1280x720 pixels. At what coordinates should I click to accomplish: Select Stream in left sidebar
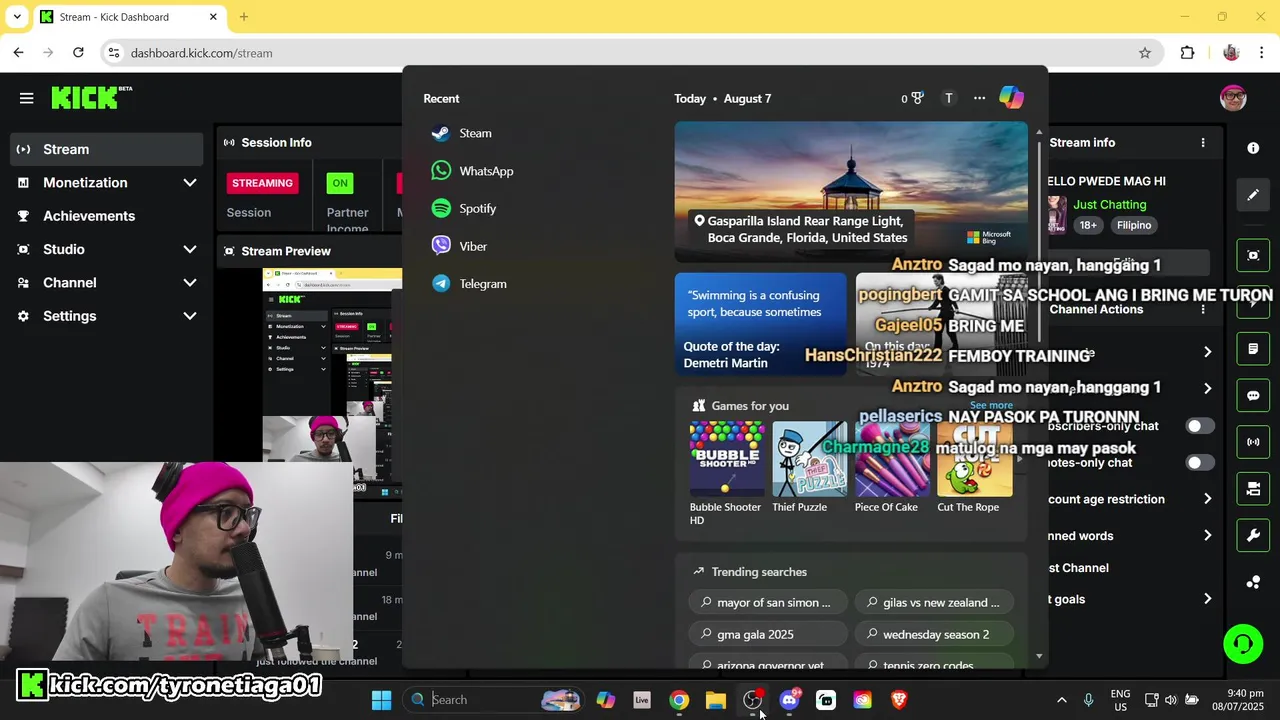[106, 149]
